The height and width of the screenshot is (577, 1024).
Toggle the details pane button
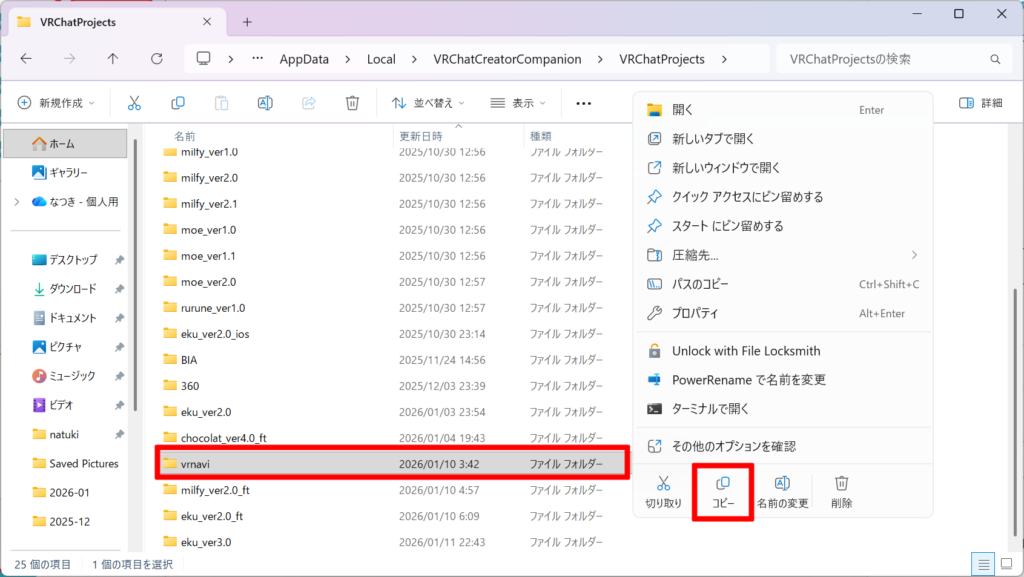pos(980,103)
